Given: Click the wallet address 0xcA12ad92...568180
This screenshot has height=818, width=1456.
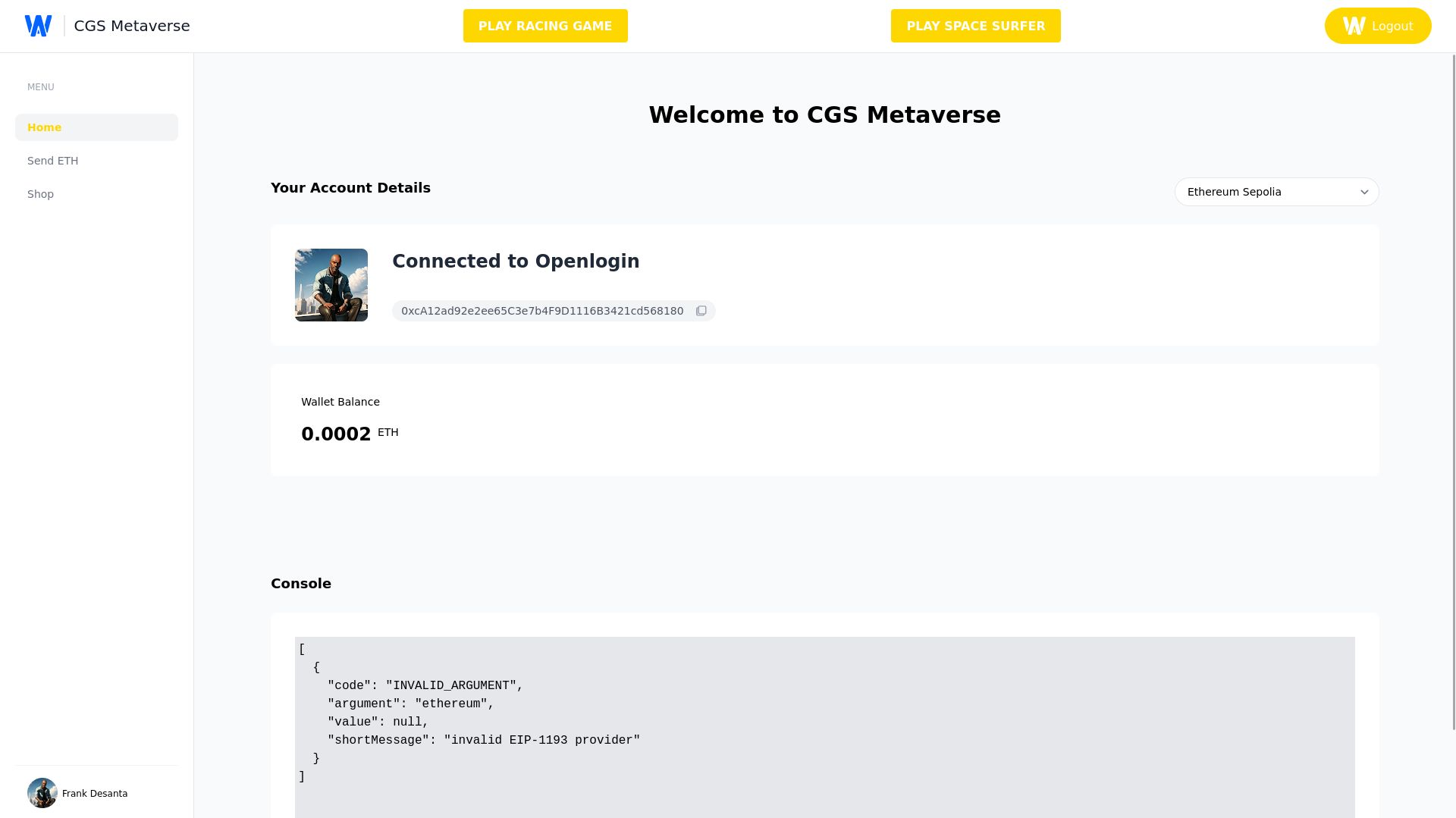Looking at the screenshot, I should pyautogui.click(x=542, y=311).
